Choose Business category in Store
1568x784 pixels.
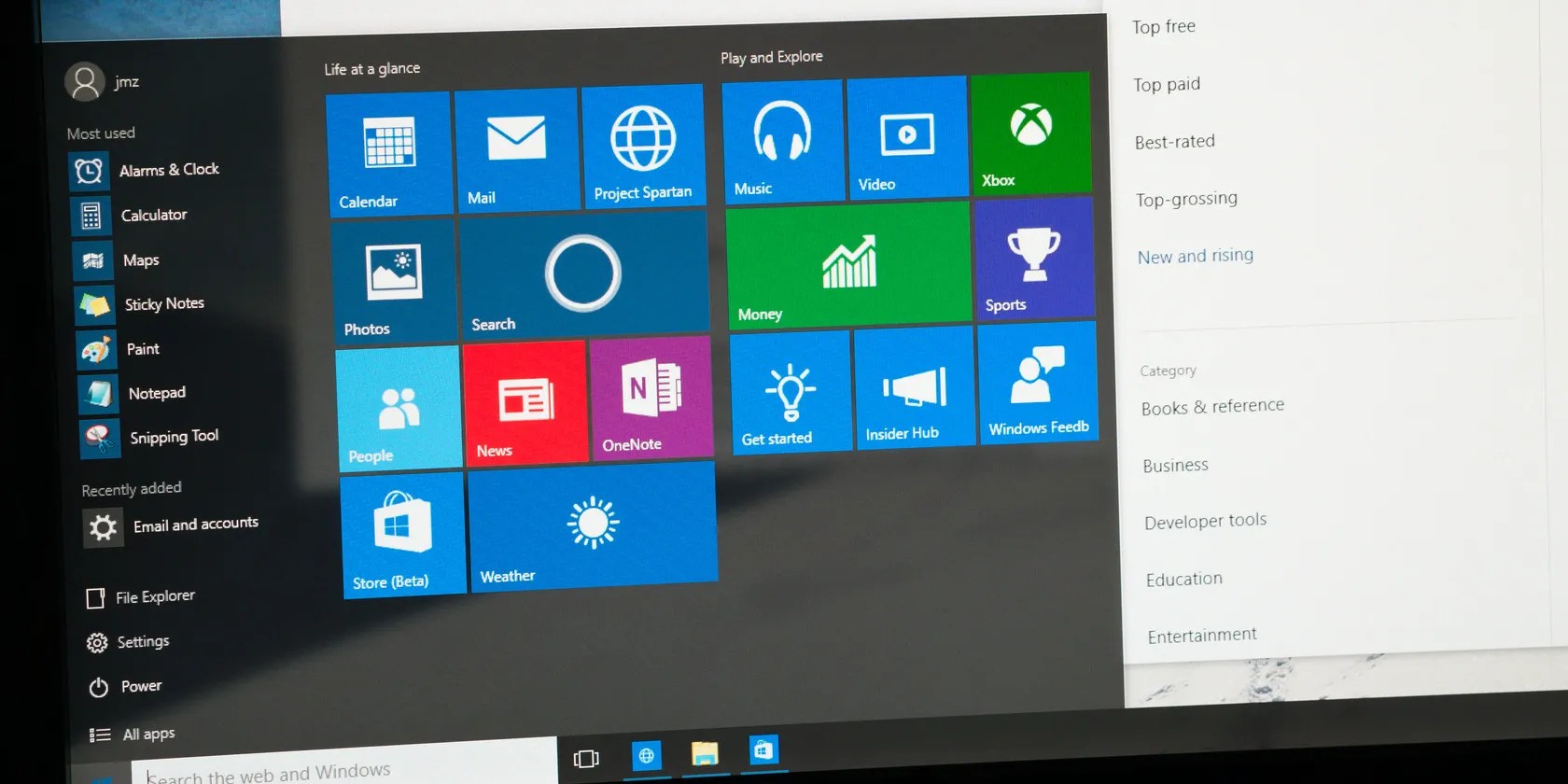pos(1175,465)
